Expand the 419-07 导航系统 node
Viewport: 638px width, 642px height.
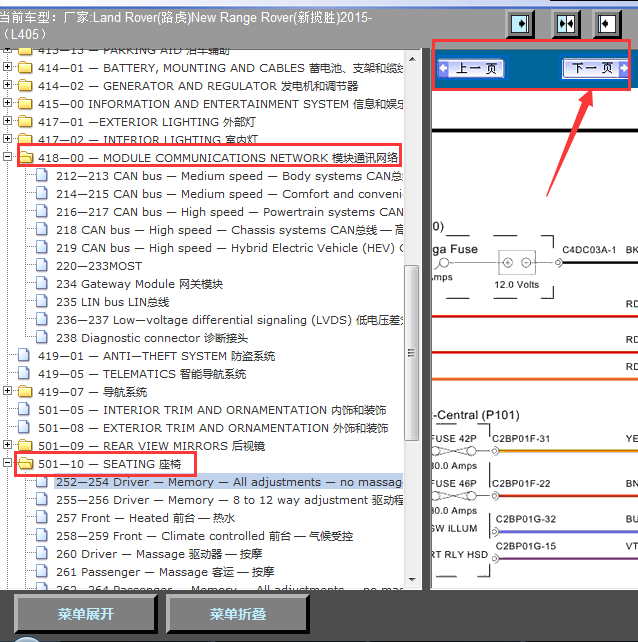click(x=7, y=391)
